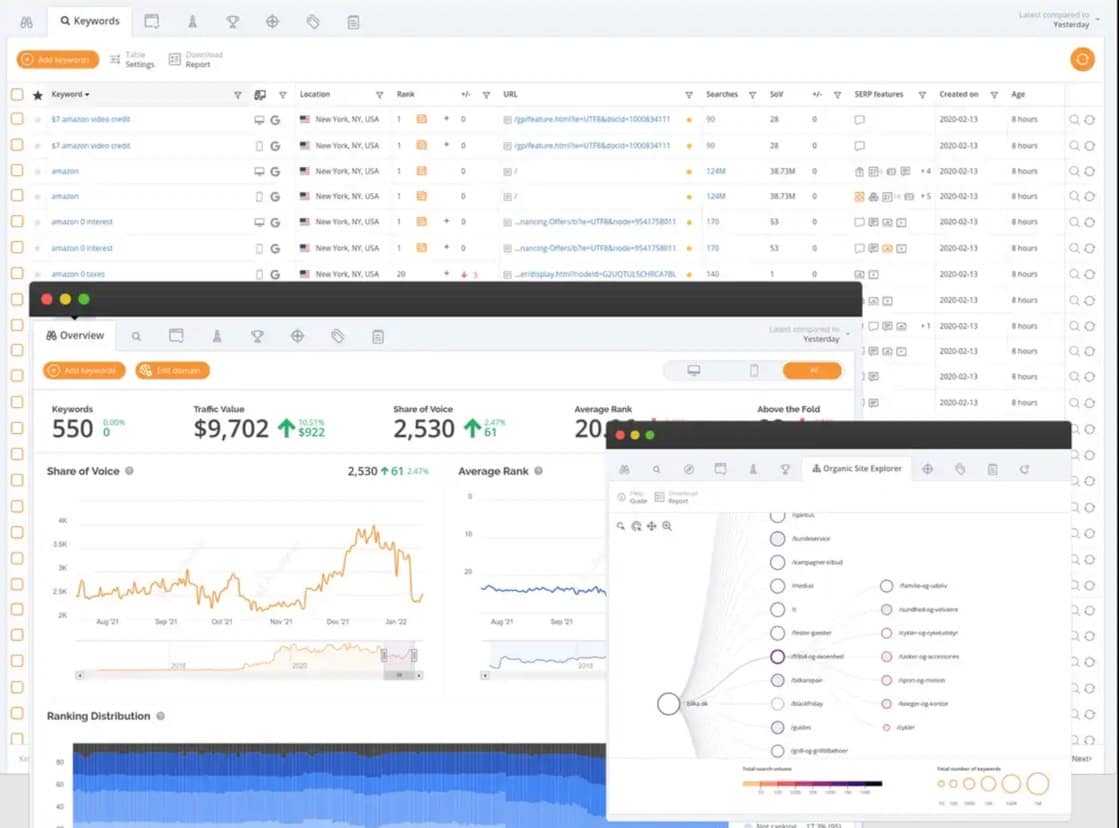1119x828 pixels.
Task: Click the clipboard notes icon in Overview tabs
Action: coord(377,336)
